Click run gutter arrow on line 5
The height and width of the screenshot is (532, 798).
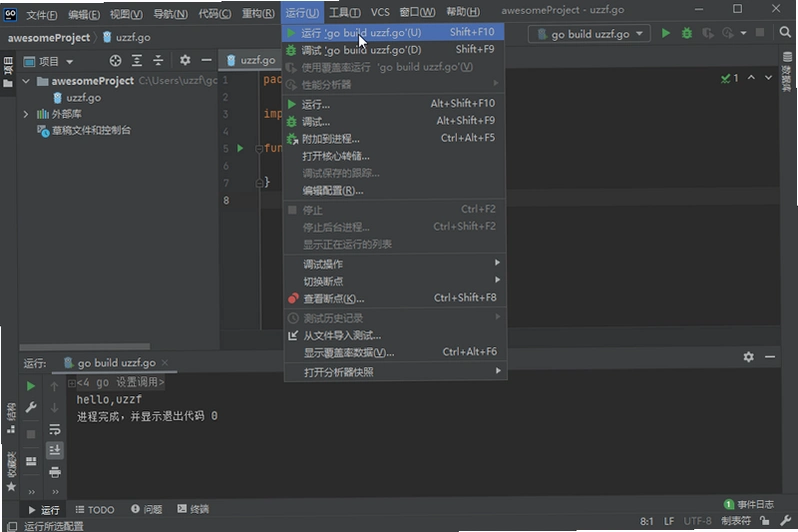point(240,148)
